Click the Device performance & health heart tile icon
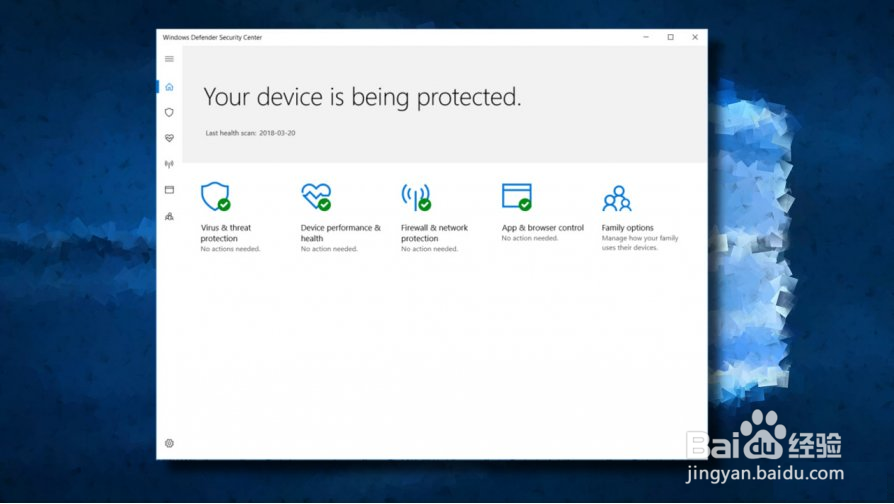Viewport: 894px width, 504px height. tap(316, 197)
